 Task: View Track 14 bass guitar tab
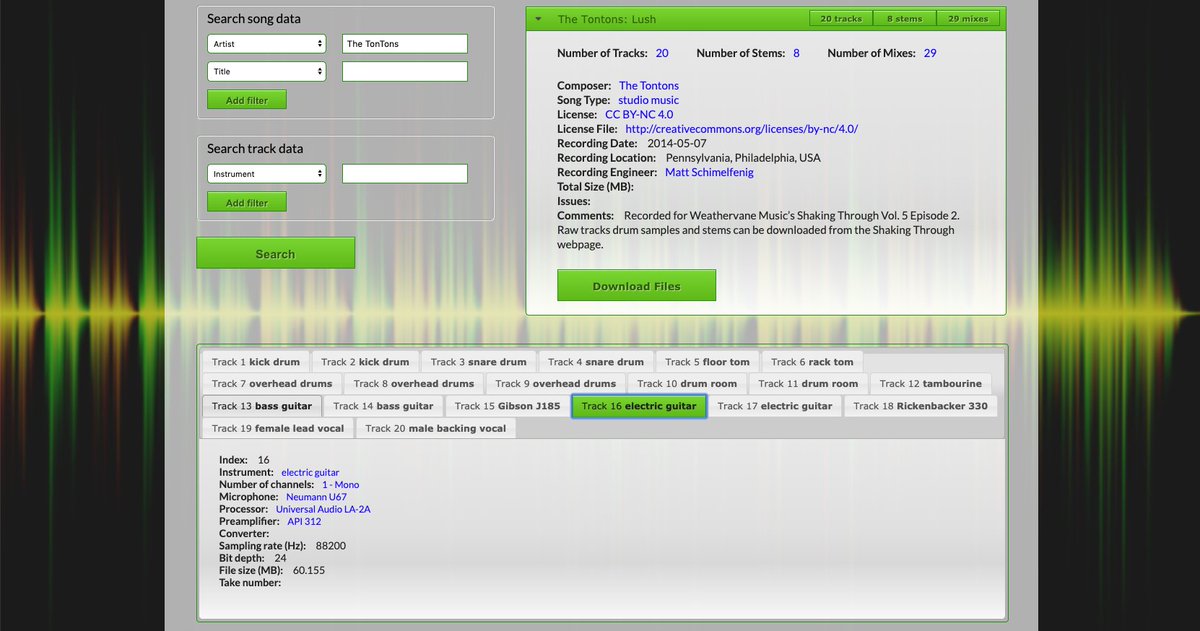tap(383, 406)
